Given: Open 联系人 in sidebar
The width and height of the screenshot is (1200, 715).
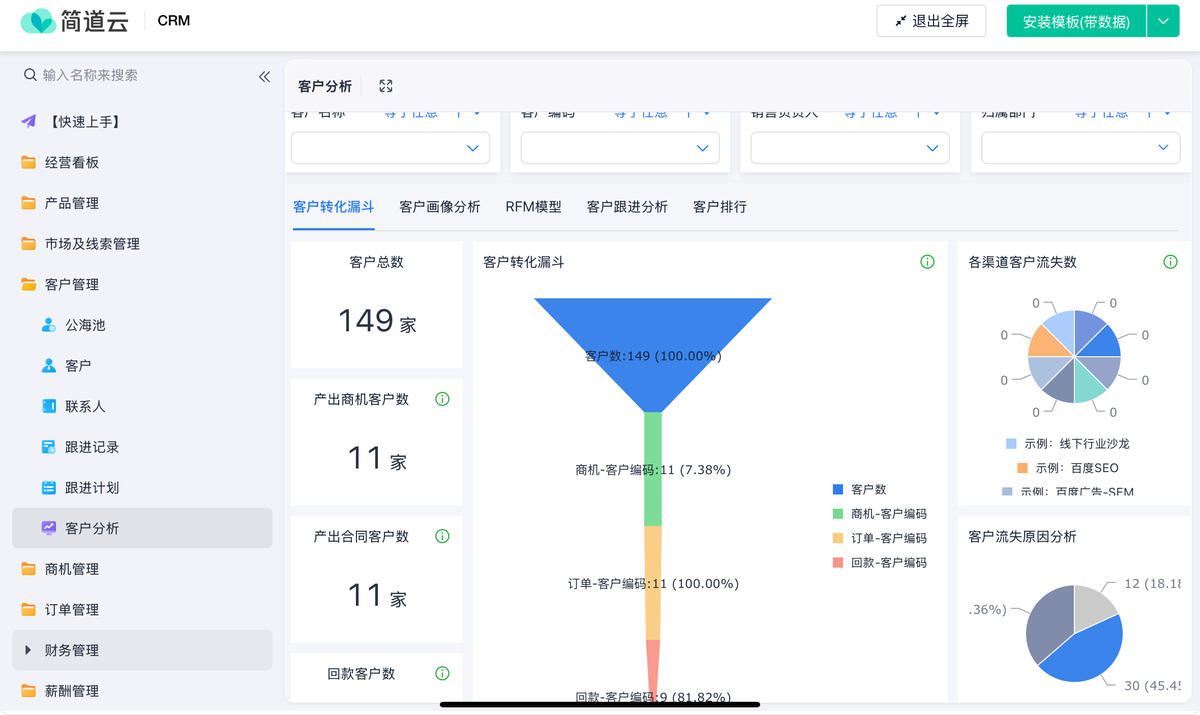Looking at the screenshot, I should tap(142, 406).
